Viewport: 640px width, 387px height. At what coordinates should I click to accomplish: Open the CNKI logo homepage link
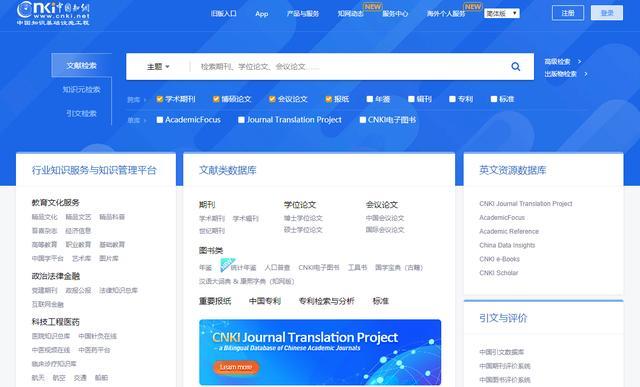tap(53, 13)
